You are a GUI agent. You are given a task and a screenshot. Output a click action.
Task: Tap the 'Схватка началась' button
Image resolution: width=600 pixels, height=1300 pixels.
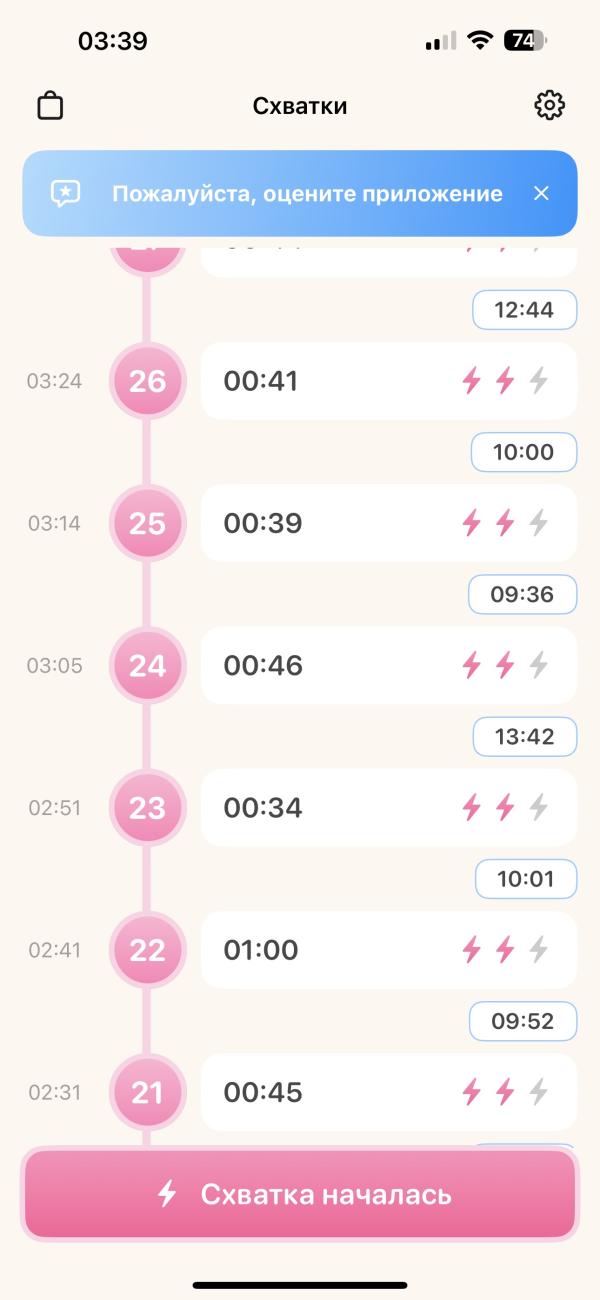pyautogui.click(x=300, y=1194)
